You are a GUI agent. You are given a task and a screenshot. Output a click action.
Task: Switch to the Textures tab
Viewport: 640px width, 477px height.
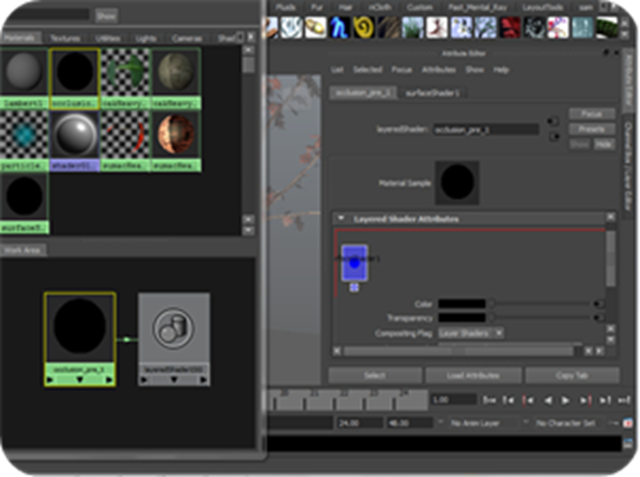click(x=66, y=38)
